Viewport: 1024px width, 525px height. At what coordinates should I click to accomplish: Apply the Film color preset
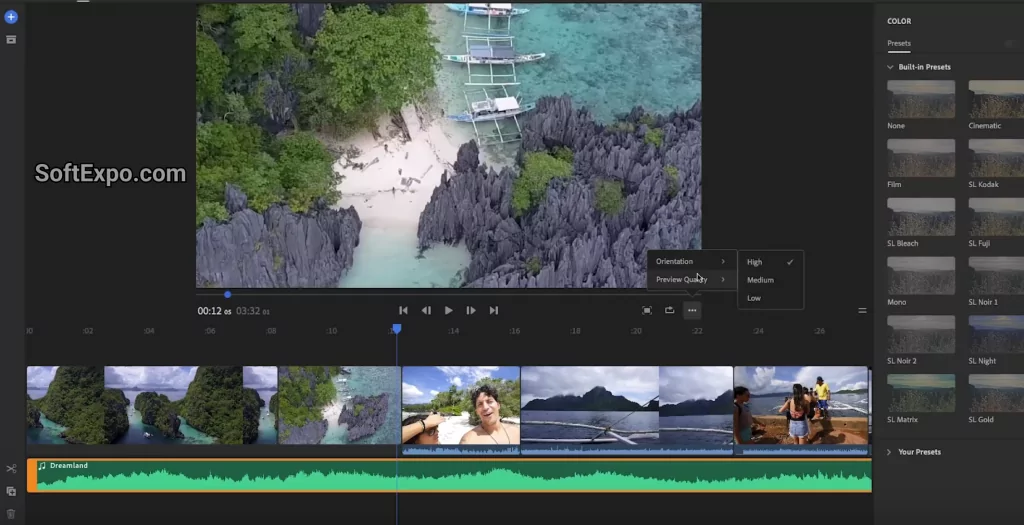(921, 158)
